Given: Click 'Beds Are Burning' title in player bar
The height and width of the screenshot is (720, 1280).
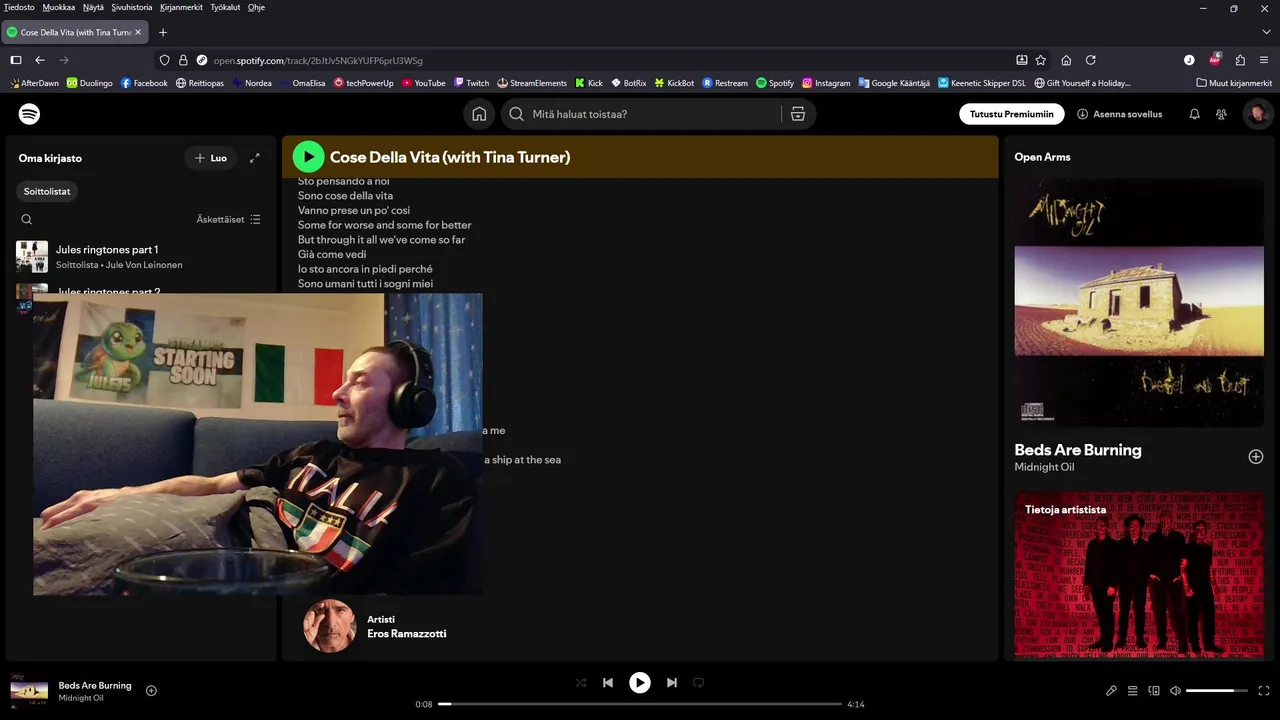Looking at the screenshot, I should (x=95, y=685).
